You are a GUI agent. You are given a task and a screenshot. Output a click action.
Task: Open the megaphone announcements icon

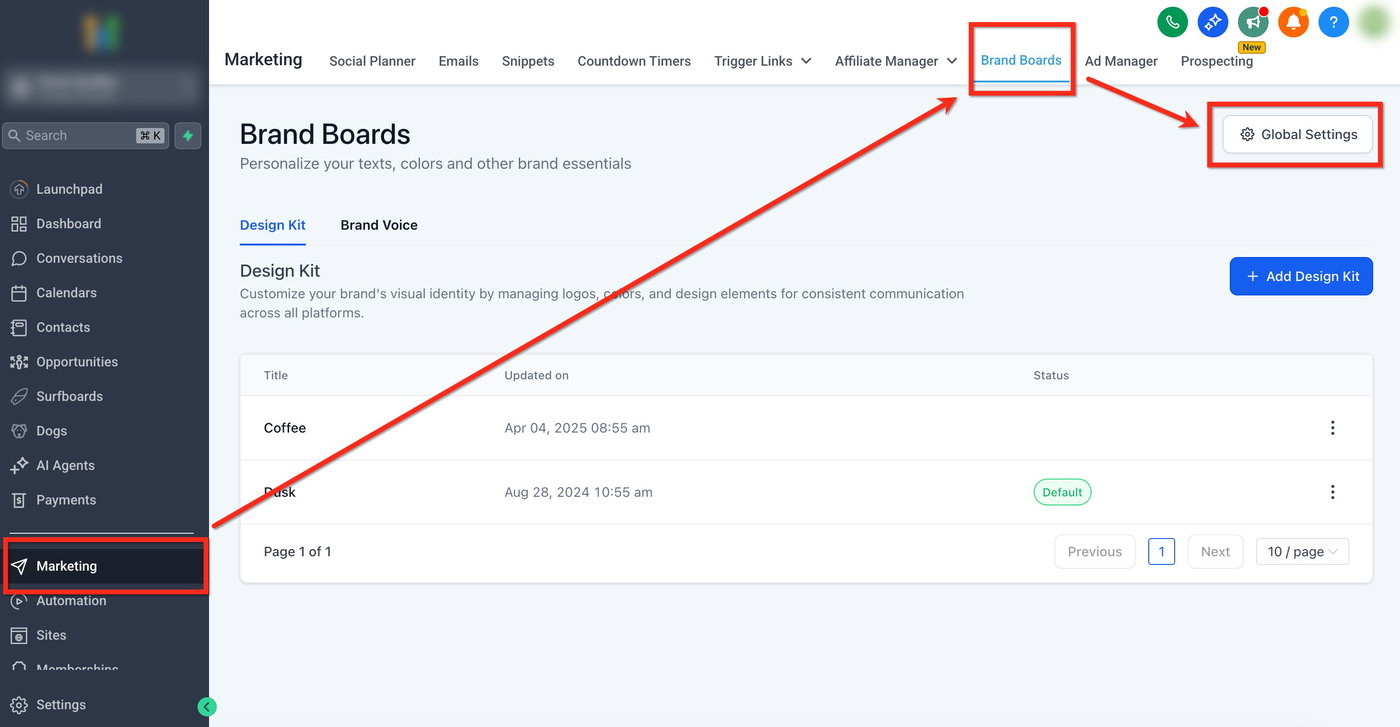pos(1253,22)
